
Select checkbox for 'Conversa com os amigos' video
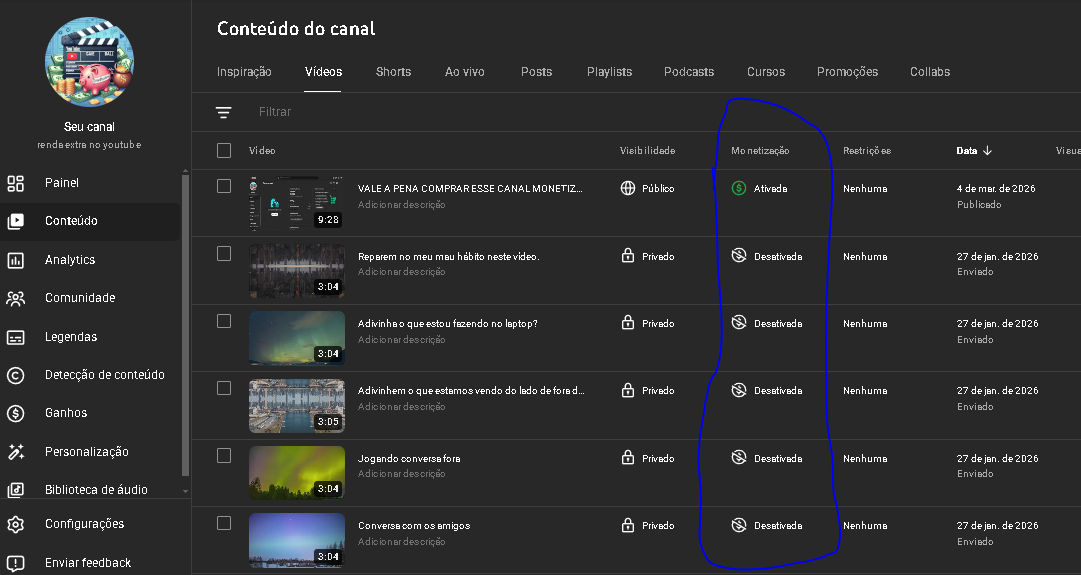pos(224,523)
